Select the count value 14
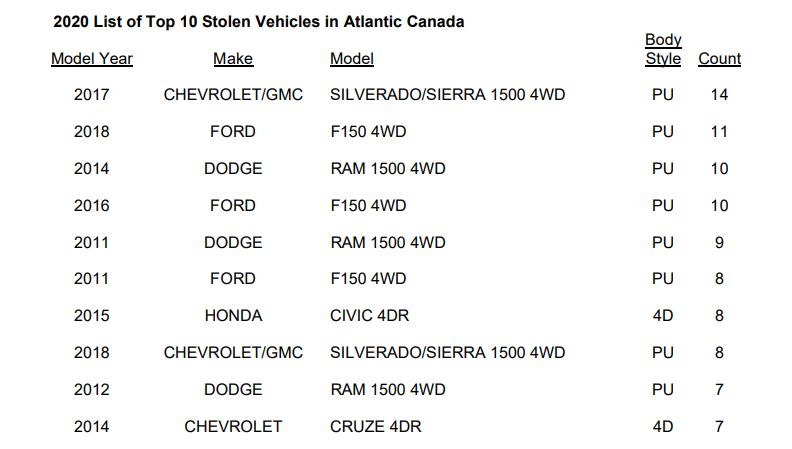792x449 pixels. click(719, 95)
